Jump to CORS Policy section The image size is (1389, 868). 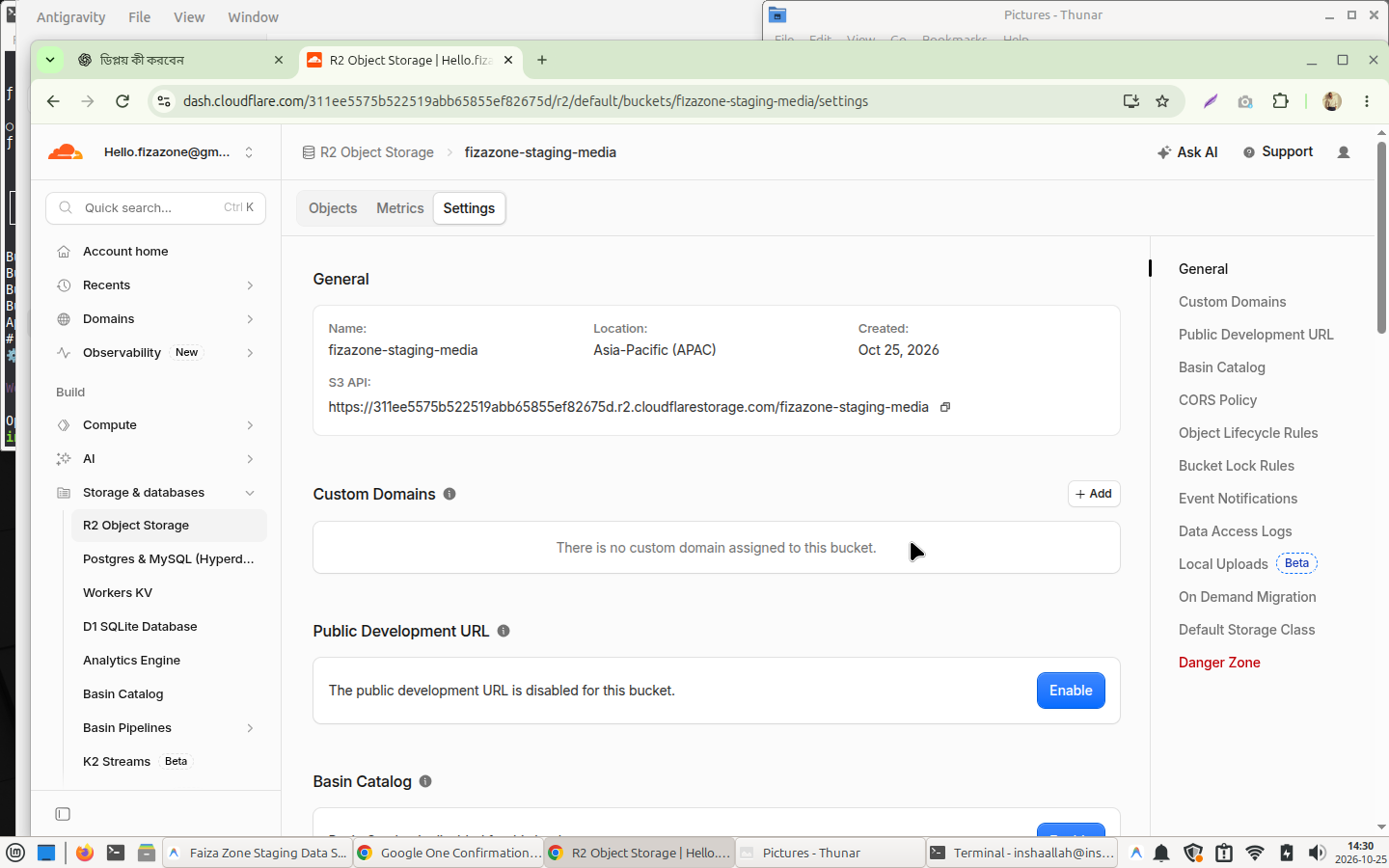point(1217,400)
